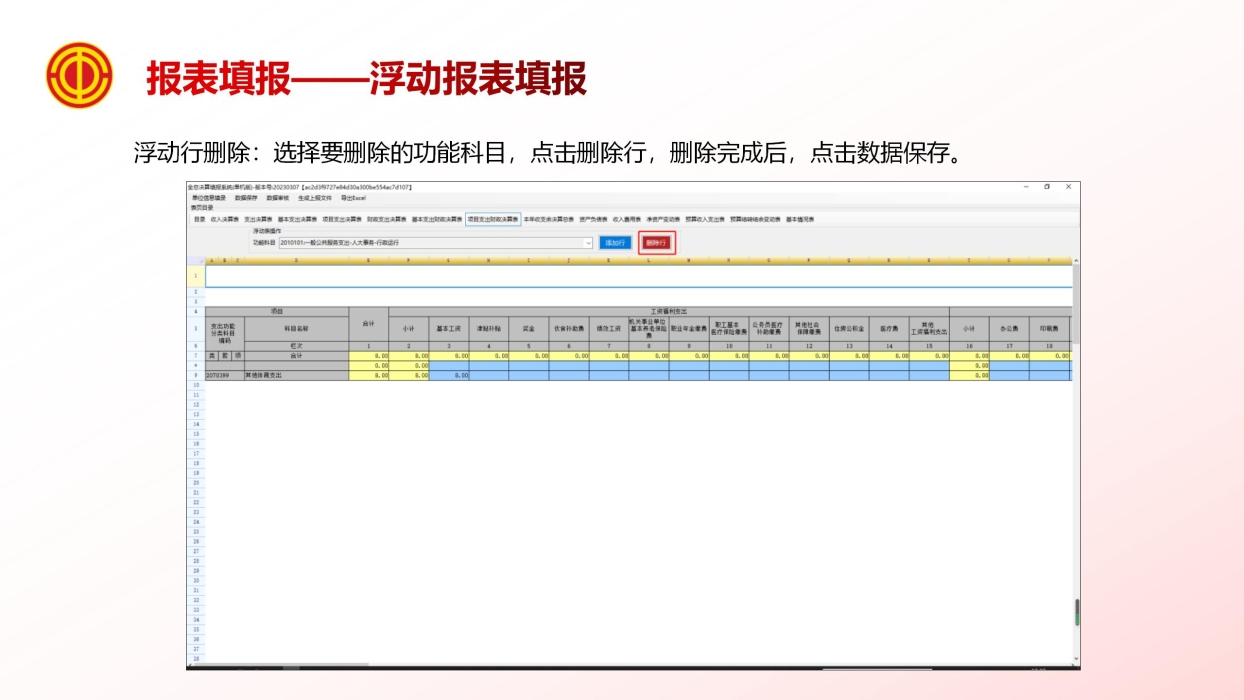This screenshot has height=700, width=1244.
Task: Click the highlighted 删除行 button
Action: point(658,242)
